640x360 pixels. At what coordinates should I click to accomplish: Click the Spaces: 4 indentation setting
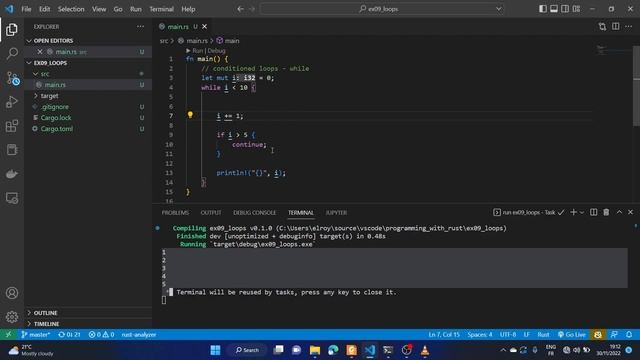[x=480, y=335]
